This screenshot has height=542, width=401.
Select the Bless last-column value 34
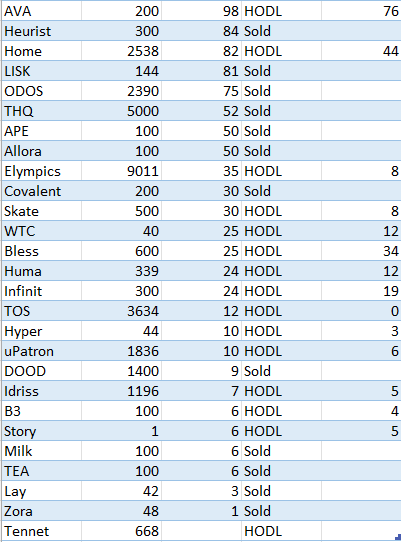pos(361,251)
